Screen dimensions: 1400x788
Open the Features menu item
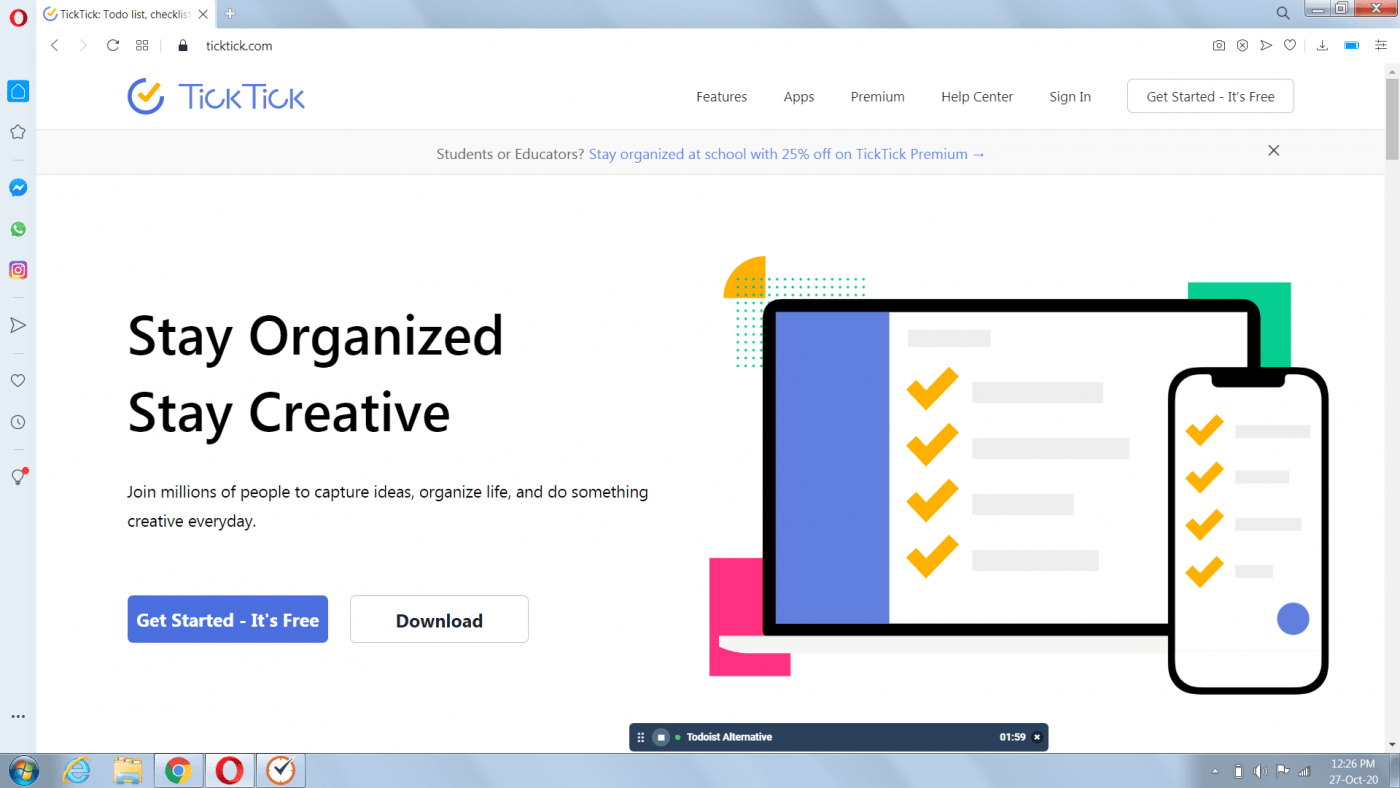coord(722,97)
